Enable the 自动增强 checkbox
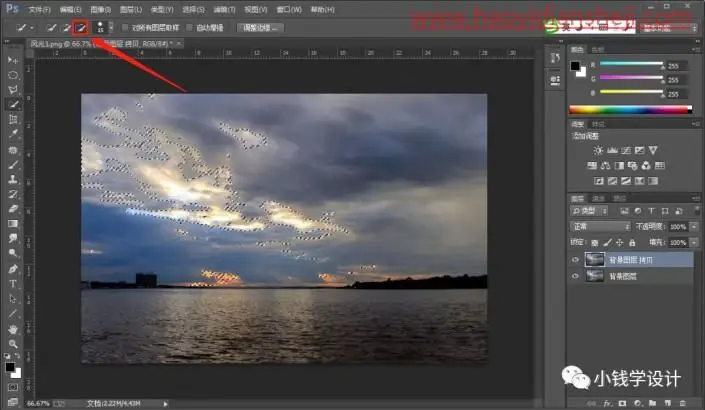 tap(190, 28)
